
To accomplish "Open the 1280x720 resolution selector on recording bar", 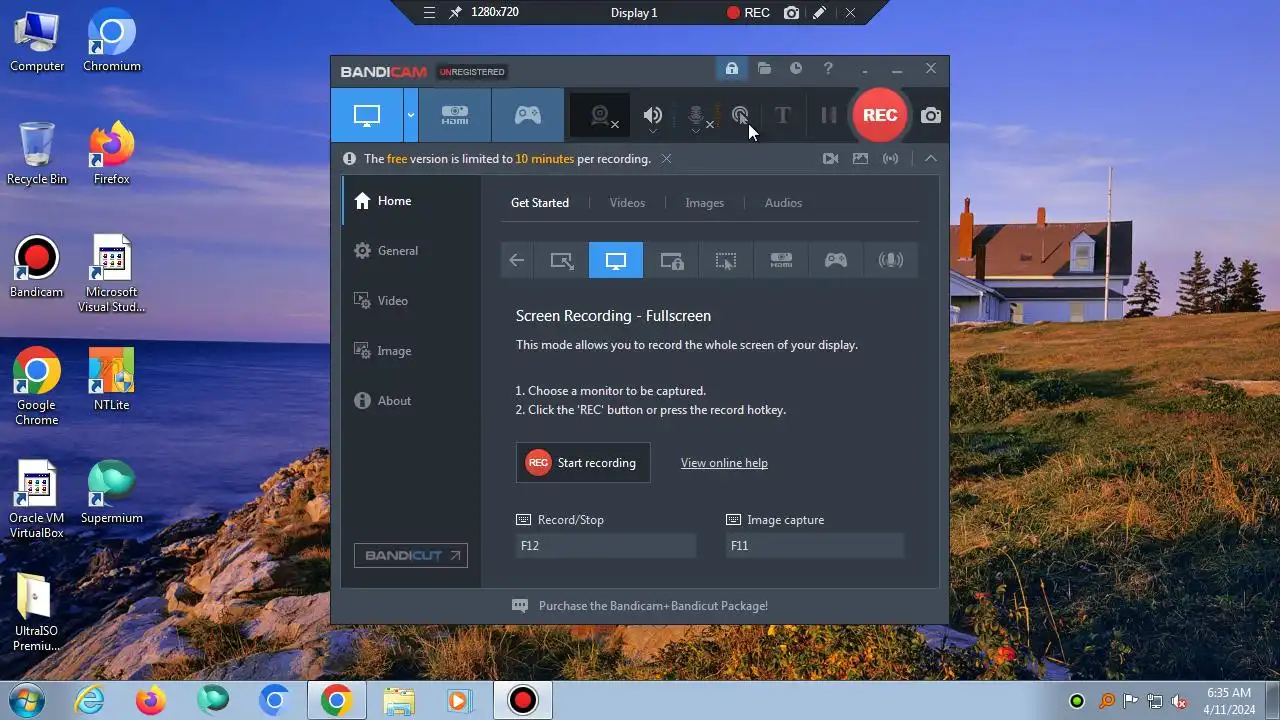I will click(495, 13).
